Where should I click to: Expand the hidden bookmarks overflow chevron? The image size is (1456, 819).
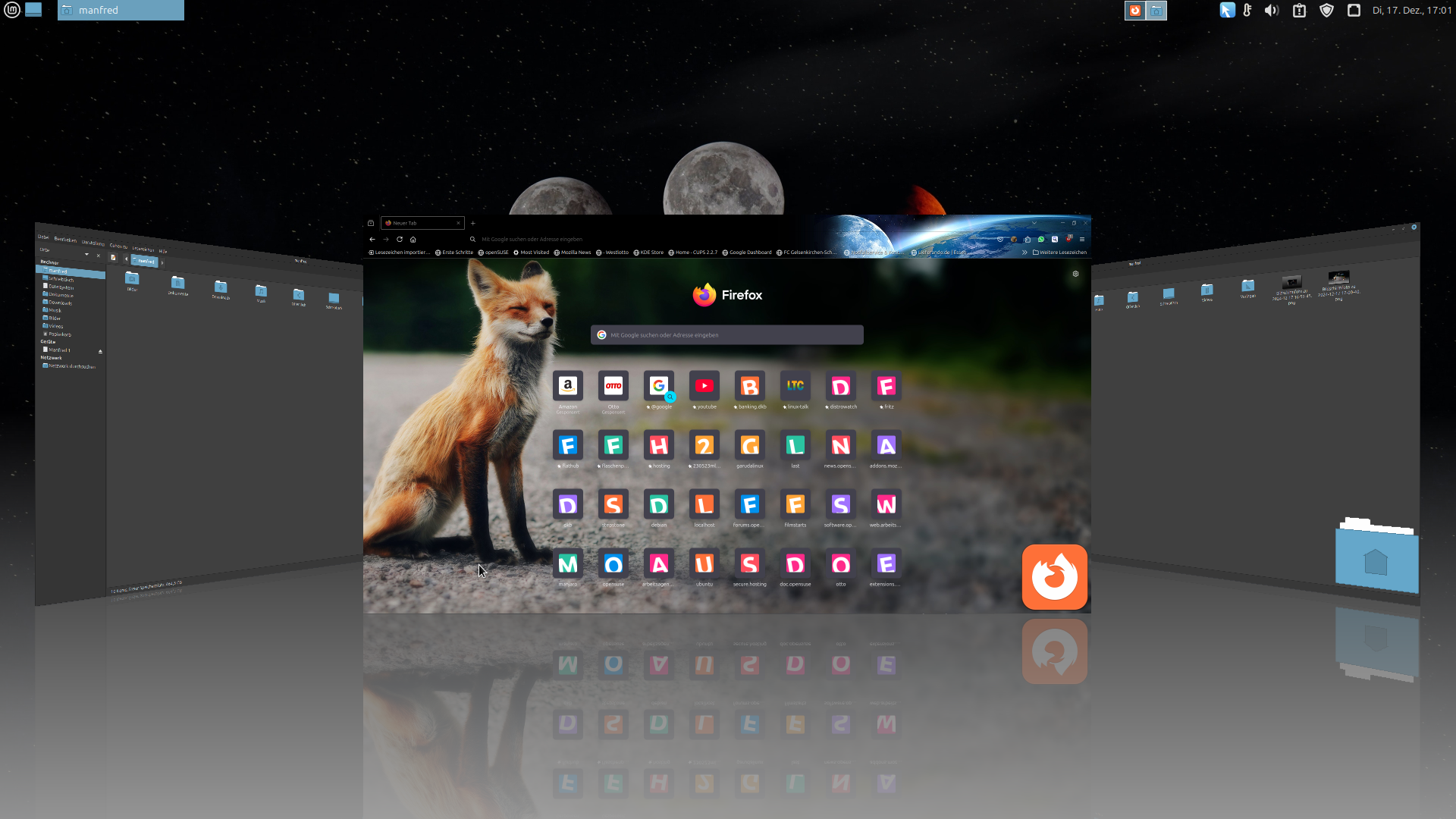1025,253
